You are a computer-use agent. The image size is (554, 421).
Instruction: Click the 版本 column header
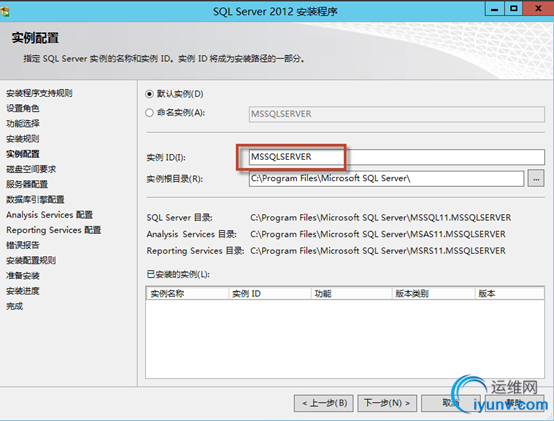tap(509, 293)
